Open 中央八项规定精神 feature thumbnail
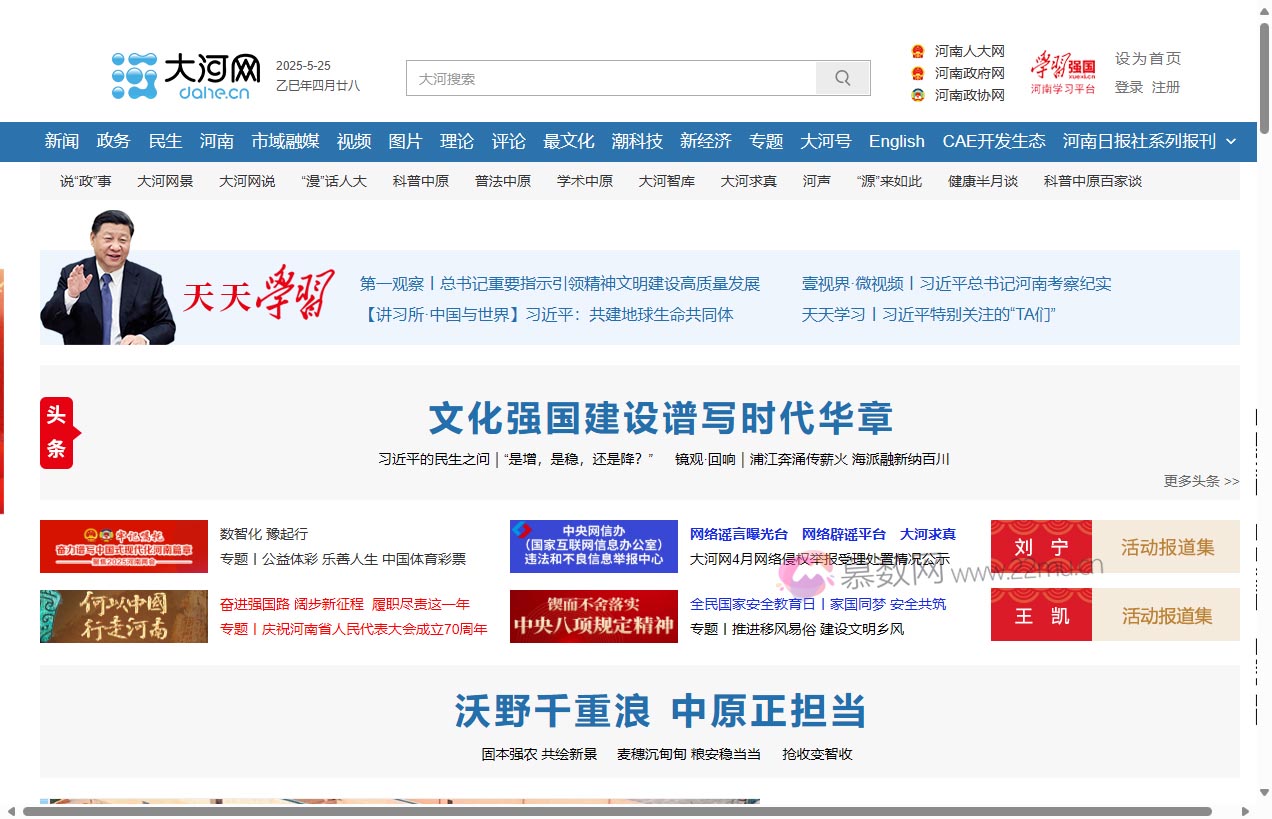This screenshot has height=819, width=1272. pyautogui.click(x=593, y=615)
